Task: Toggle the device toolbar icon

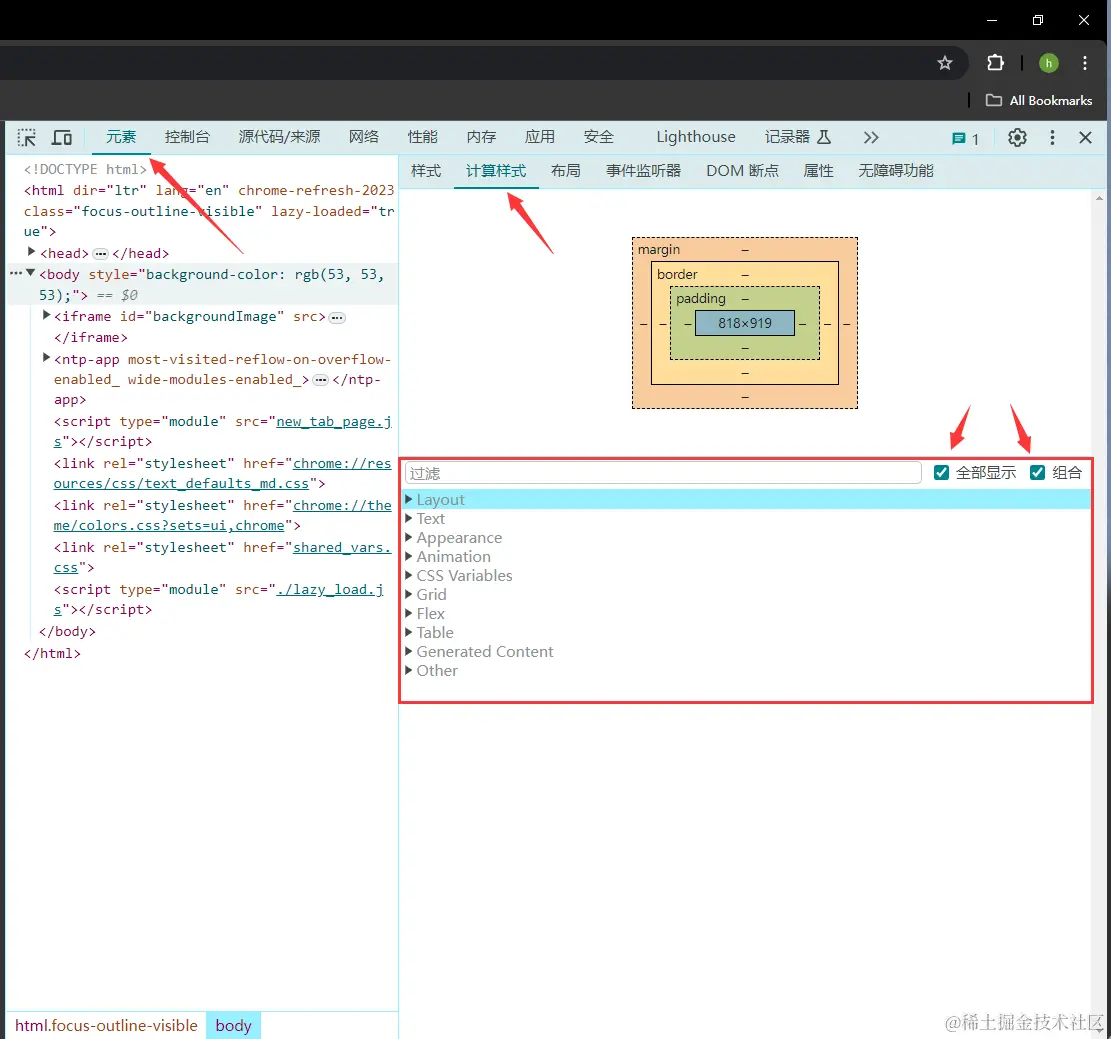Action: pyautogui.click(x=62, y=137)
